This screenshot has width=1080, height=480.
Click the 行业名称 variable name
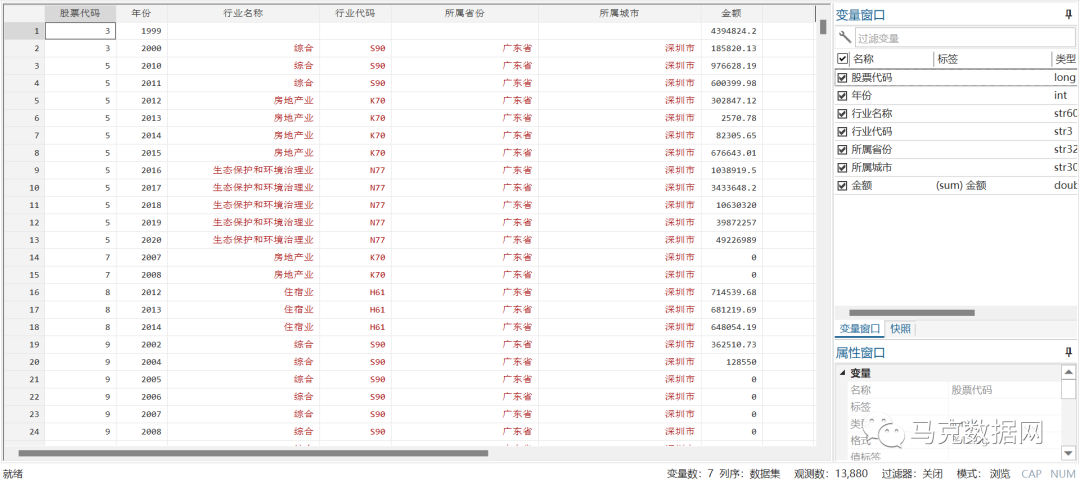[872, 114]
